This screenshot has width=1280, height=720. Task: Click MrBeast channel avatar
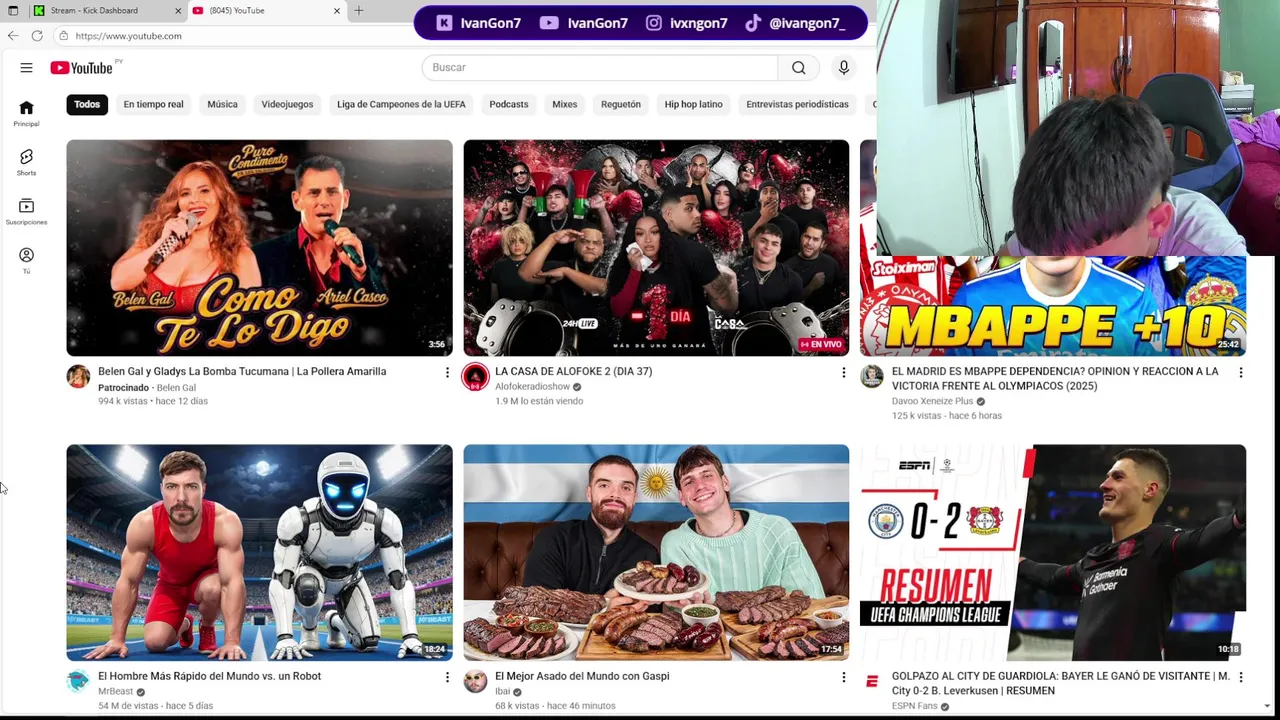tap(78, 681)
